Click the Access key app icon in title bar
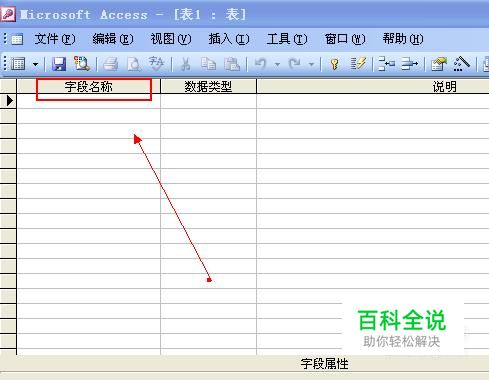 coord(8,14)
